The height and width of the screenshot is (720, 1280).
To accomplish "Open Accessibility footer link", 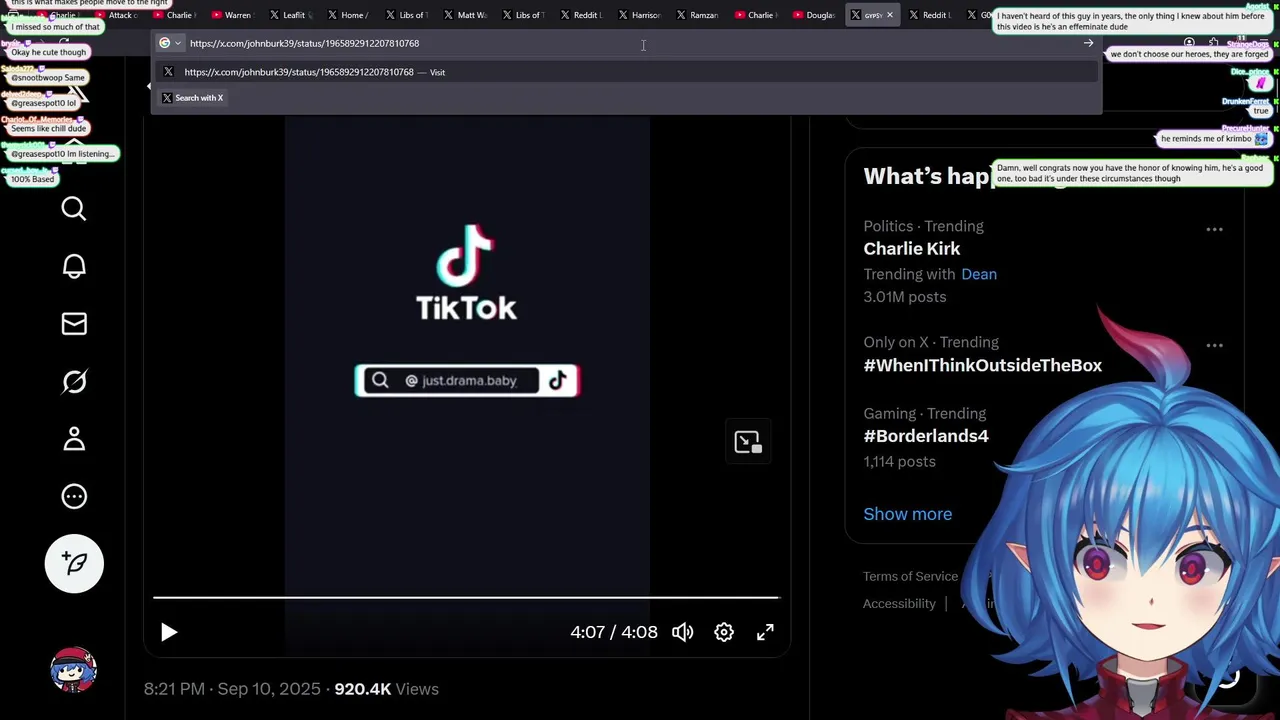I will (900, 603).
